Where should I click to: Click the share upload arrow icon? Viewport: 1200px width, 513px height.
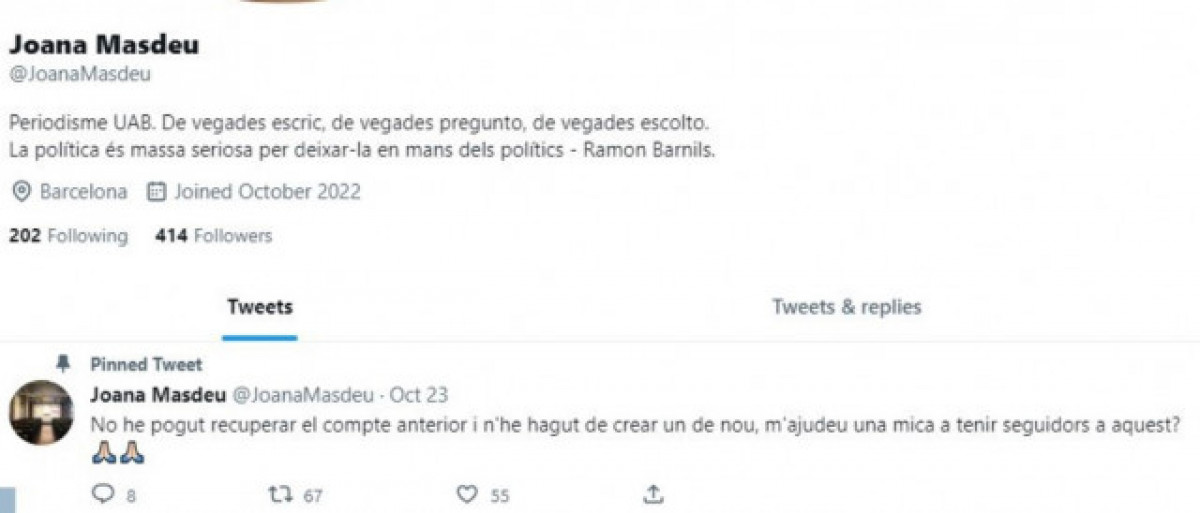coord(652,494)
